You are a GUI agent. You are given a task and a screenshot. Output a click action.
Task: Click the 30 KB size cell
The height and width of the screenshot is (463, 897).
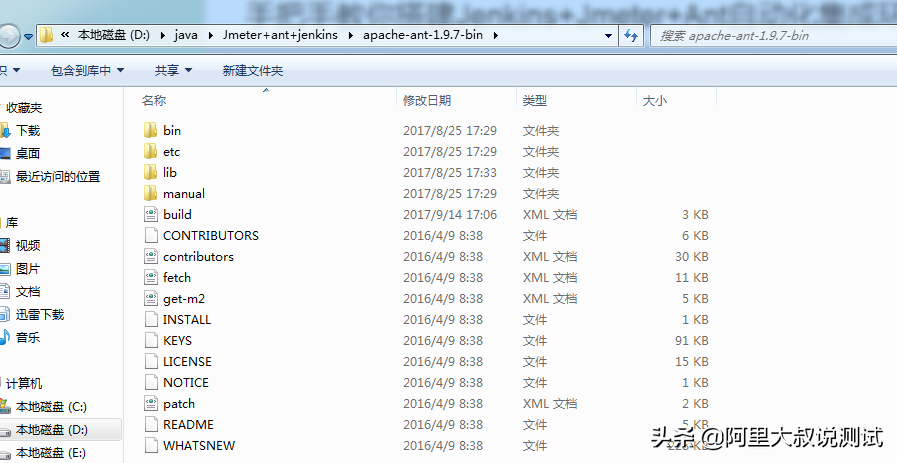tap(692, 256)
